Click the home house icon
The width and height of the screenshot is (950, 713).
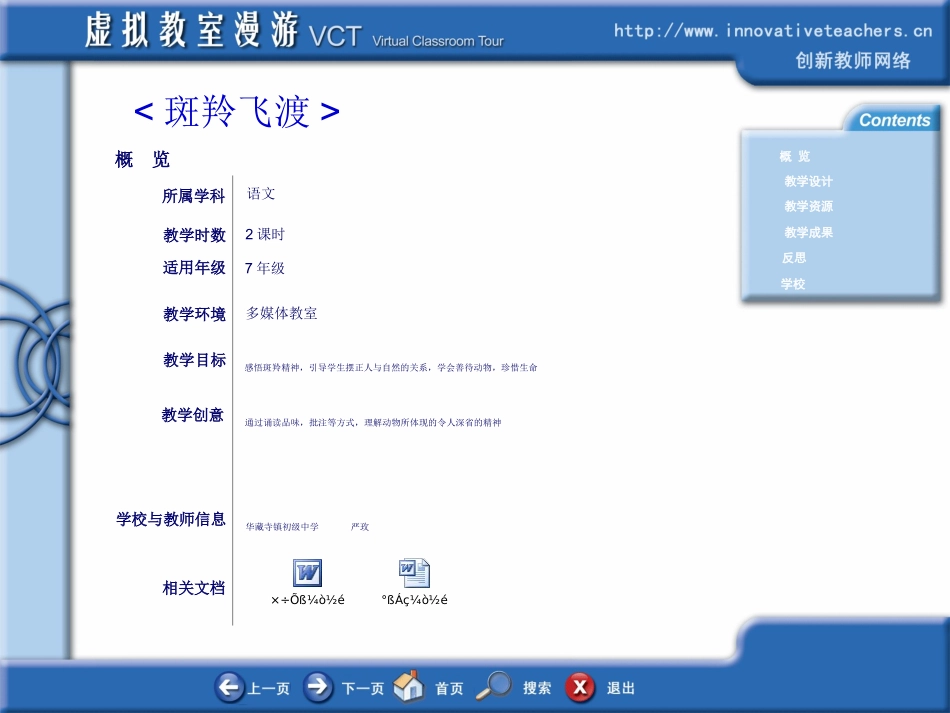coord(408,686)
